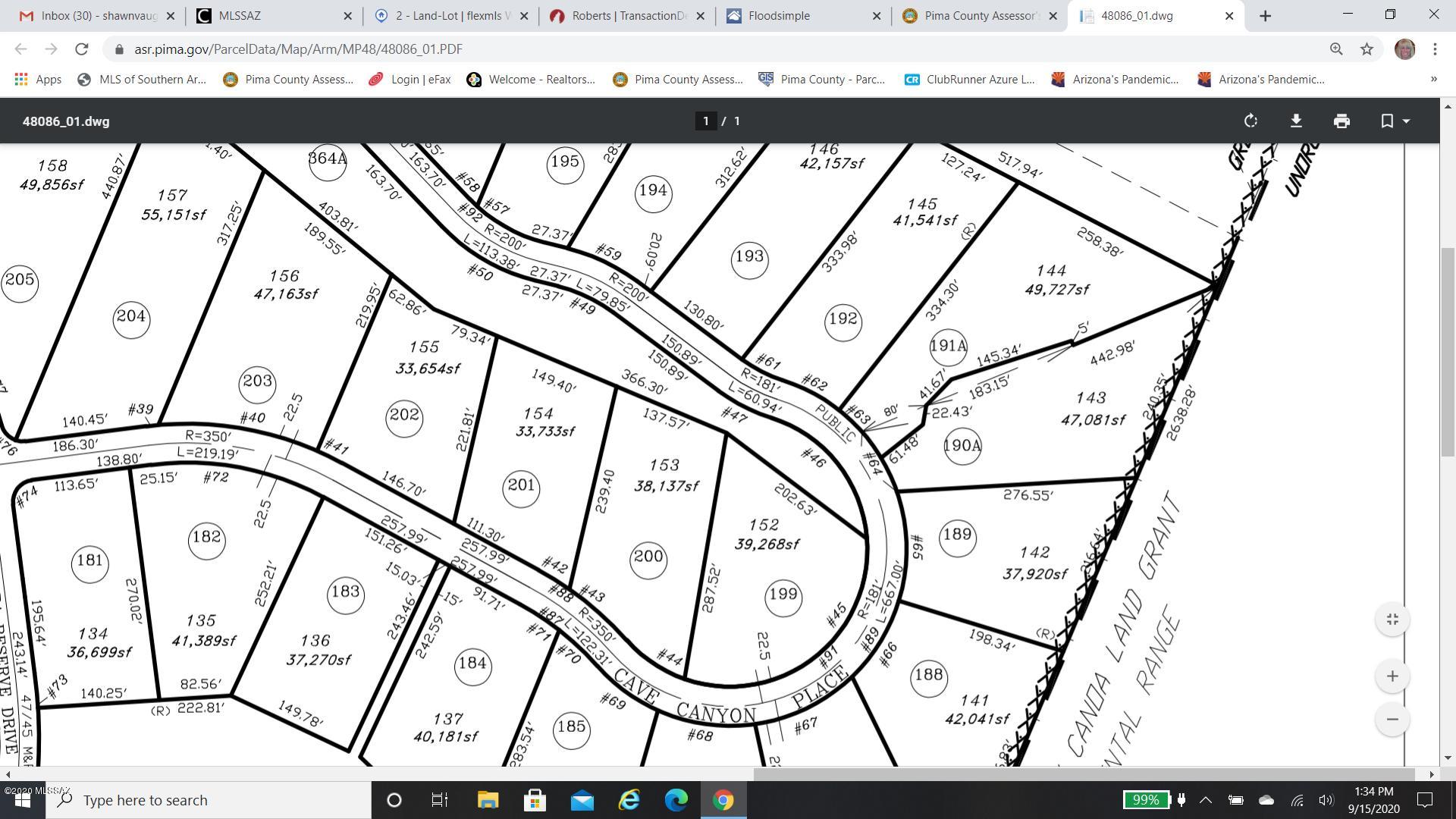Open Microsoft Edge from taskbar
This screenshot has width=1456, height=819.
tap(676, 800)
